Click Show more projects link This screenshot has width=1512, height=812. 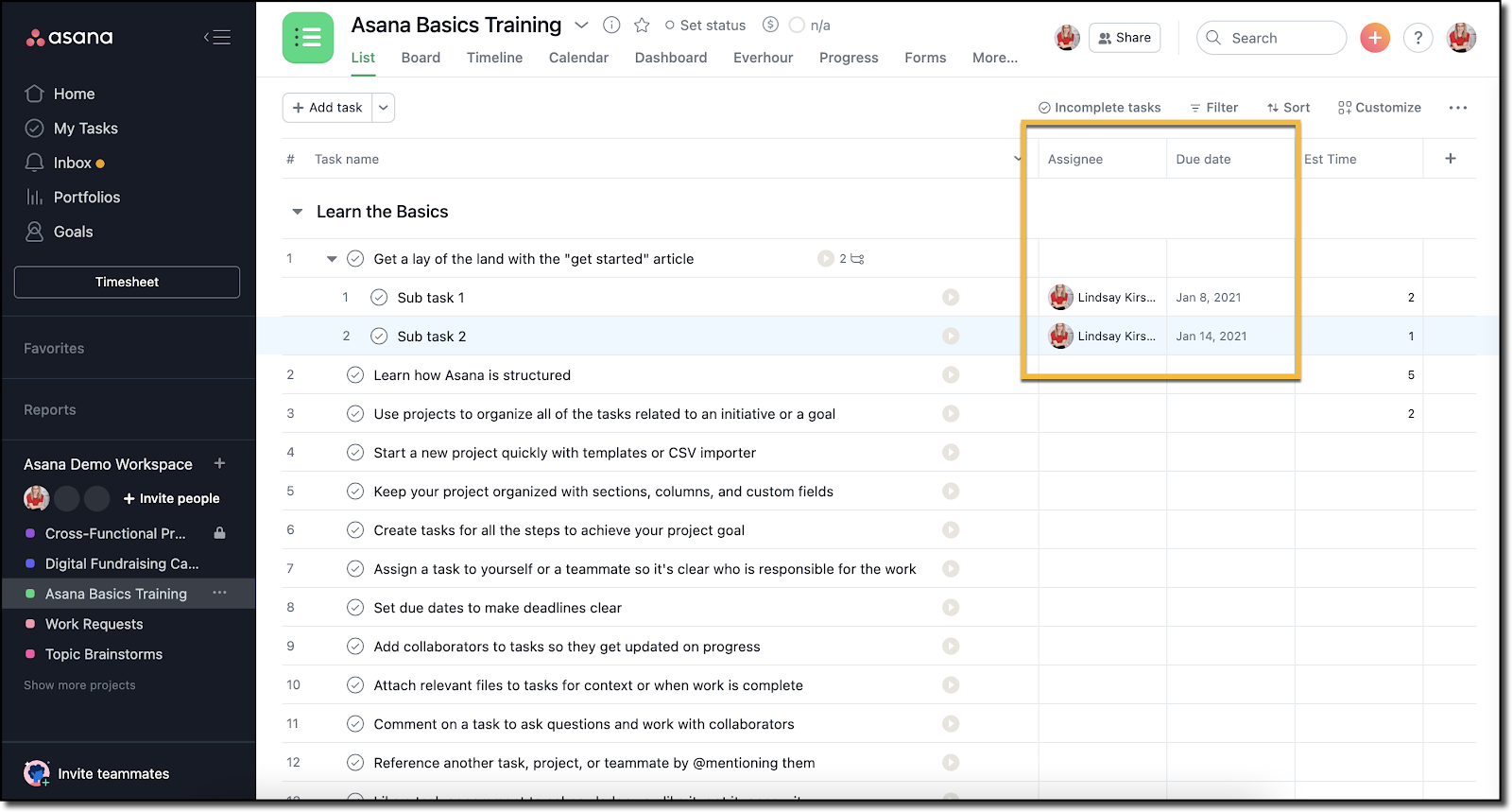(x=79, y=685)
